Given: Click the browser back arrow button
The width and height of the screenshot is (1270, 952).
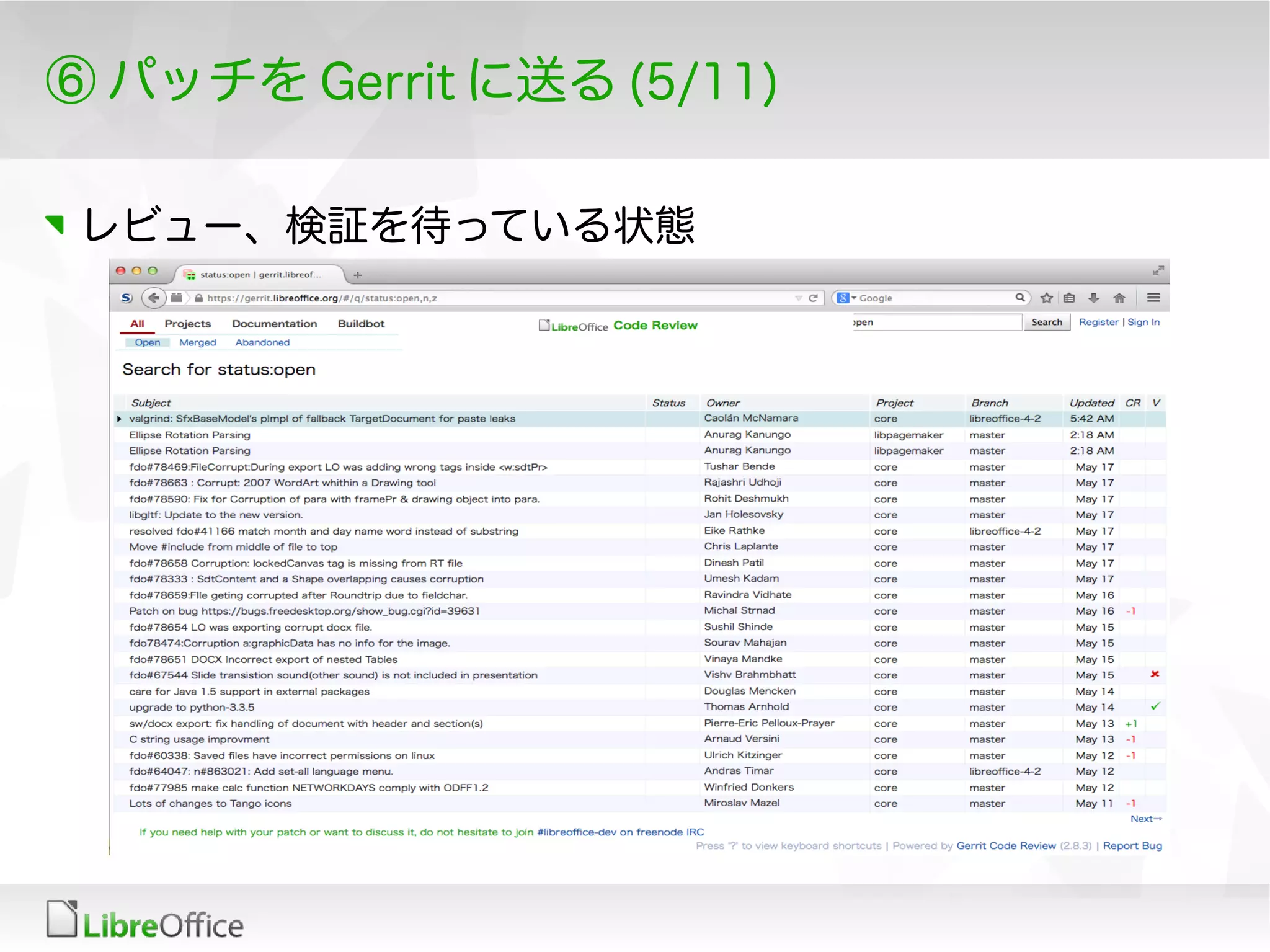Looking at the screenshot, I should click(x=153, y=298).
